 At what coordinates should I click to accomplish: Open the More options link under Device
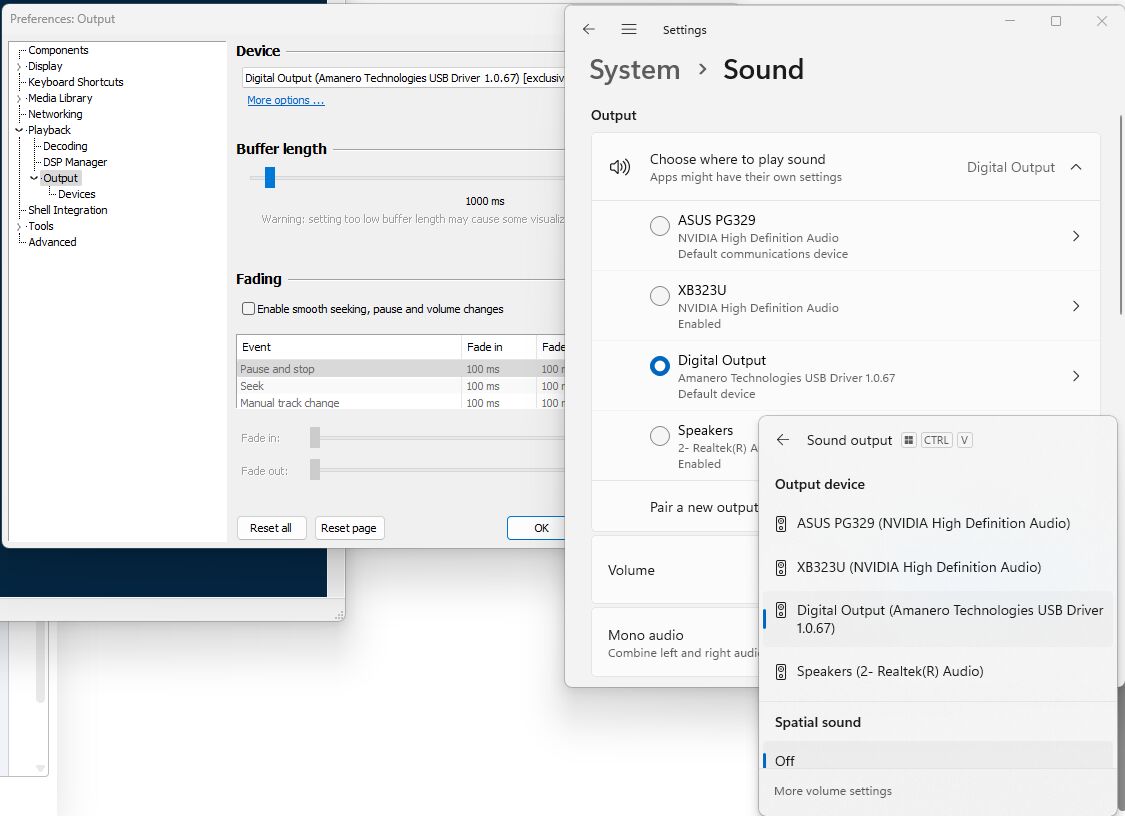(x=286, y=100)
